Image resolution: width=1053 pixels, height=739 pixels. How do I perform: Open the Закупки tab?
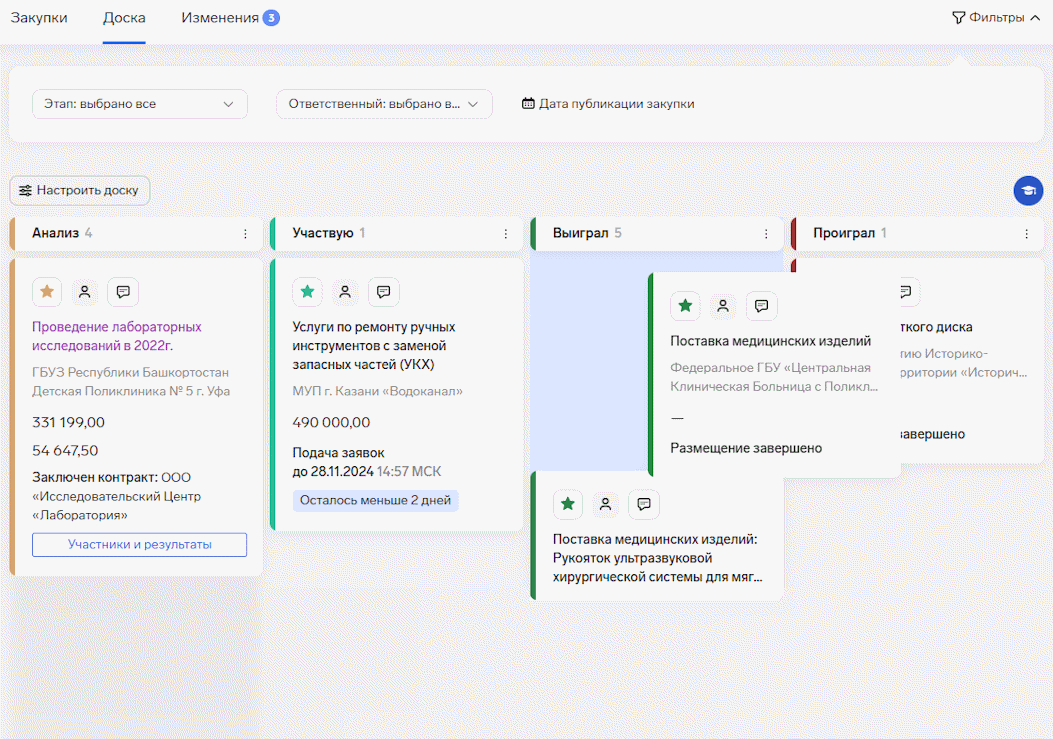[39, 18]
